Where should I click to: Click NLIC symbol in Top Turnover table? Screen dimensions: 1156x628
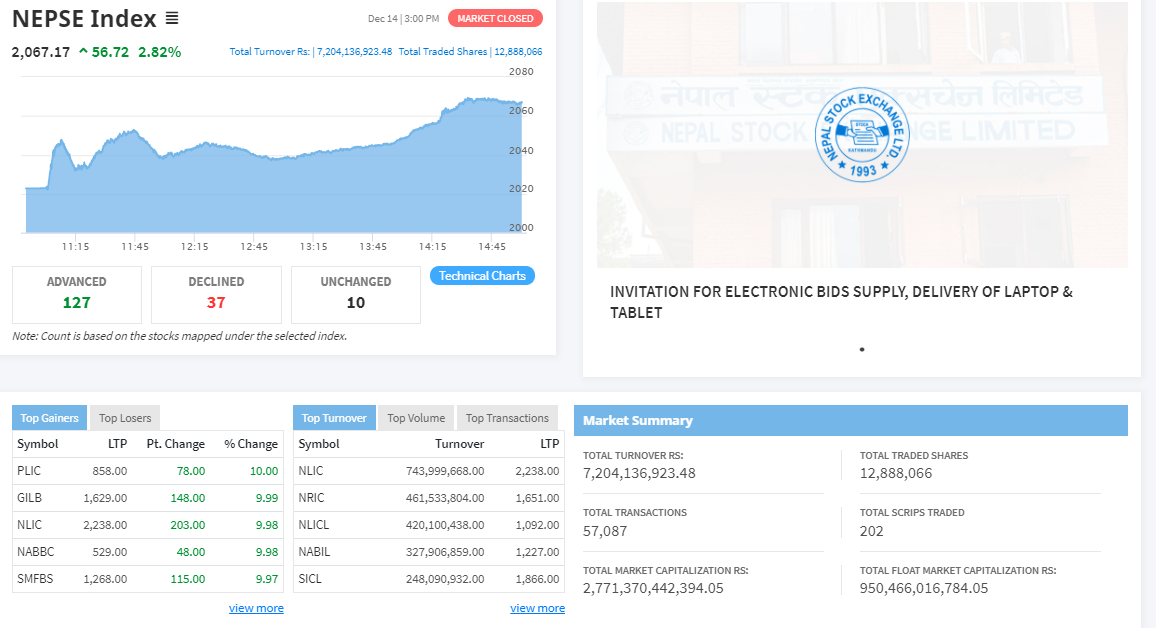coord(310,471)
